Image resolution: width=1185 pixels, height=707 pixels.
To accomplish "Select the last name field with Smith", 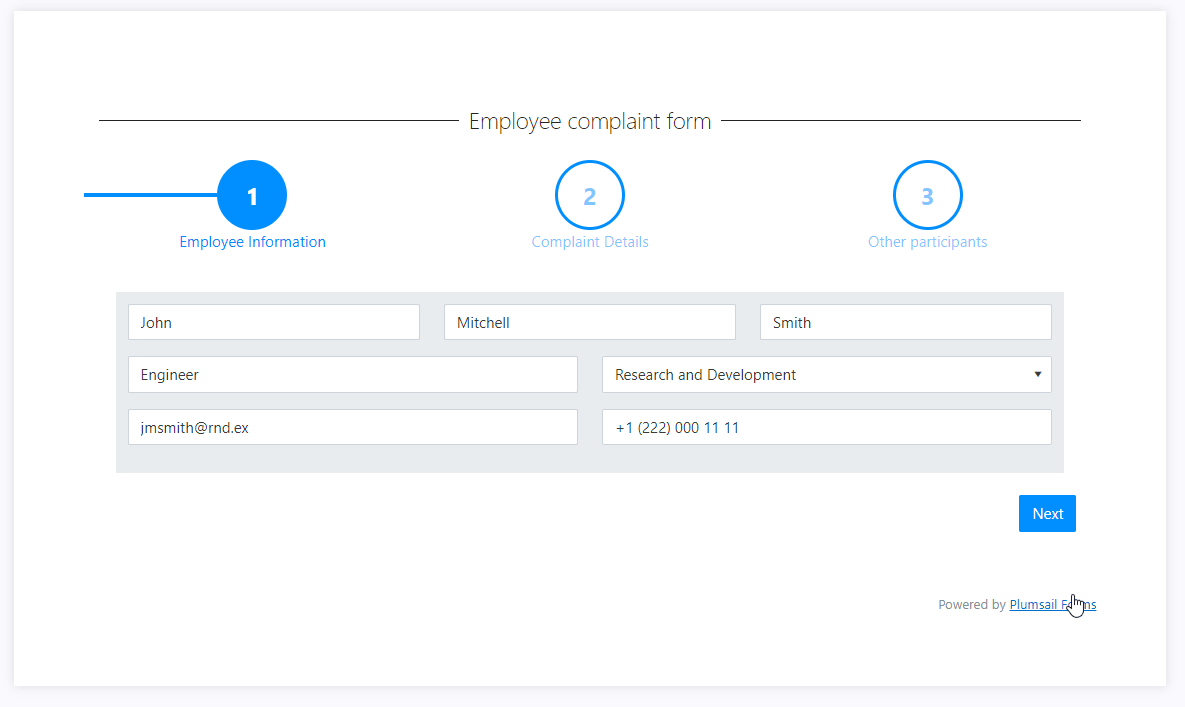I will click(x=905, y=323).
